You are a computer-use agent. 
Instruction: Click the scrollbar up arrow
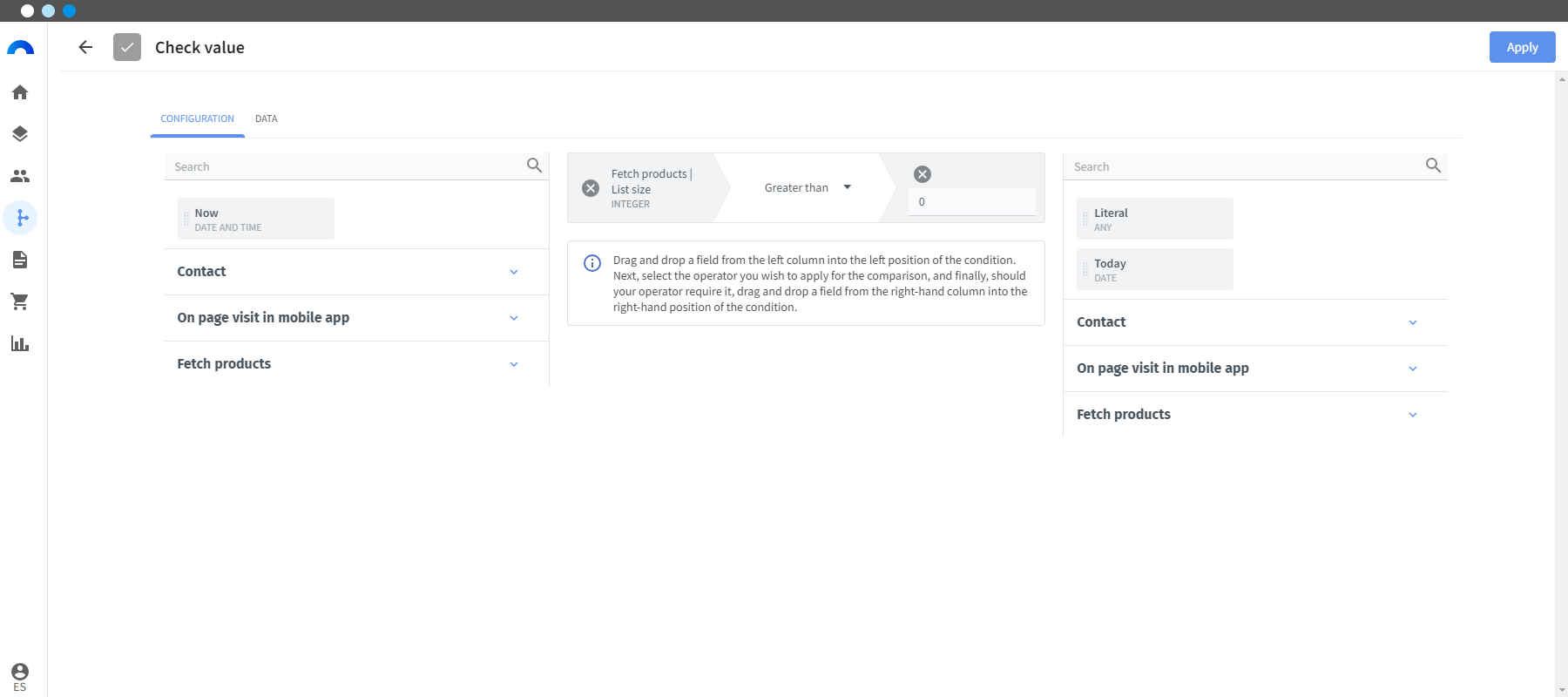click(1561, 79)
